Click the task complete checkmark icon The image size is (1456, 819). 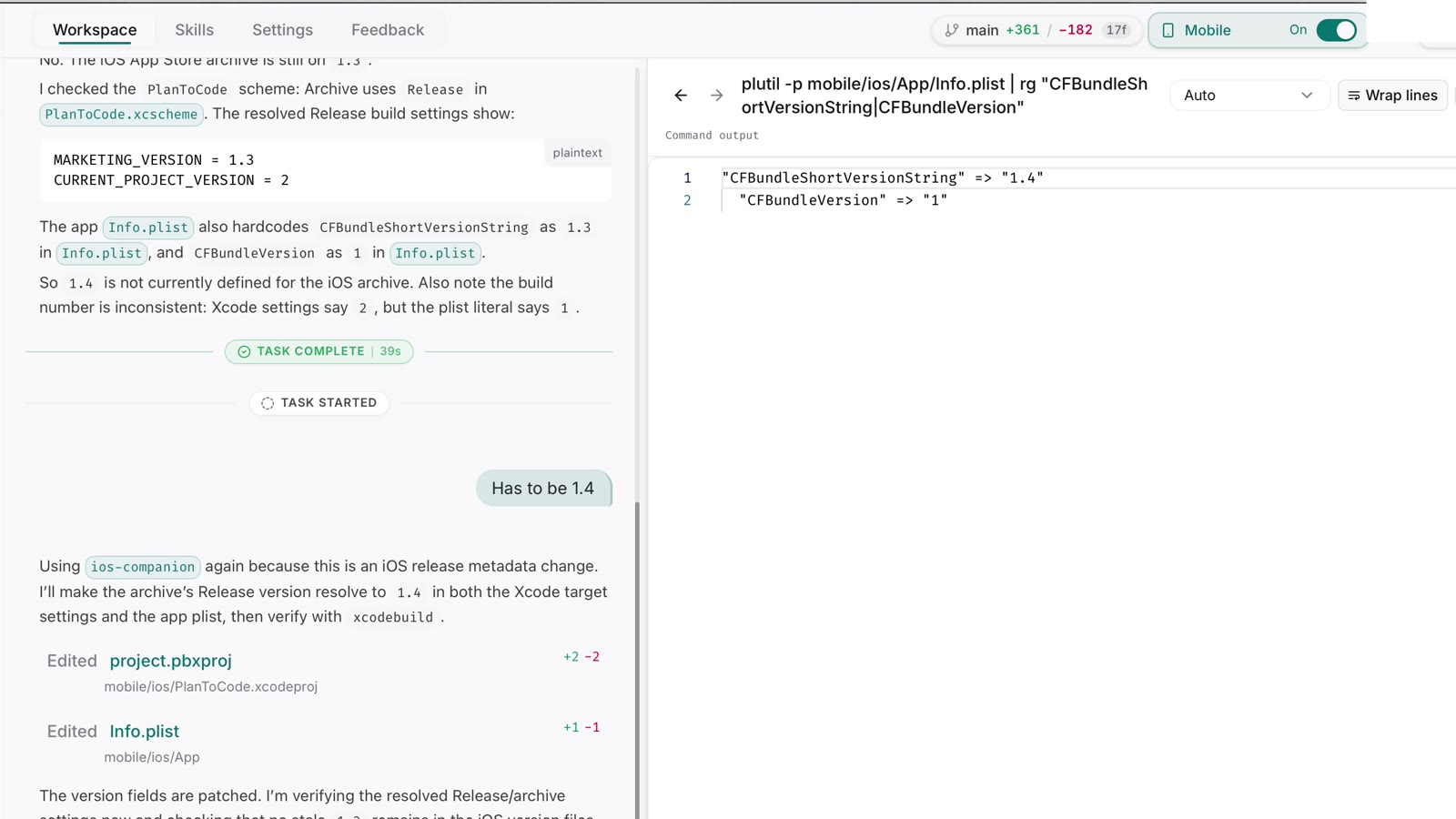click(x=244, y=351)
